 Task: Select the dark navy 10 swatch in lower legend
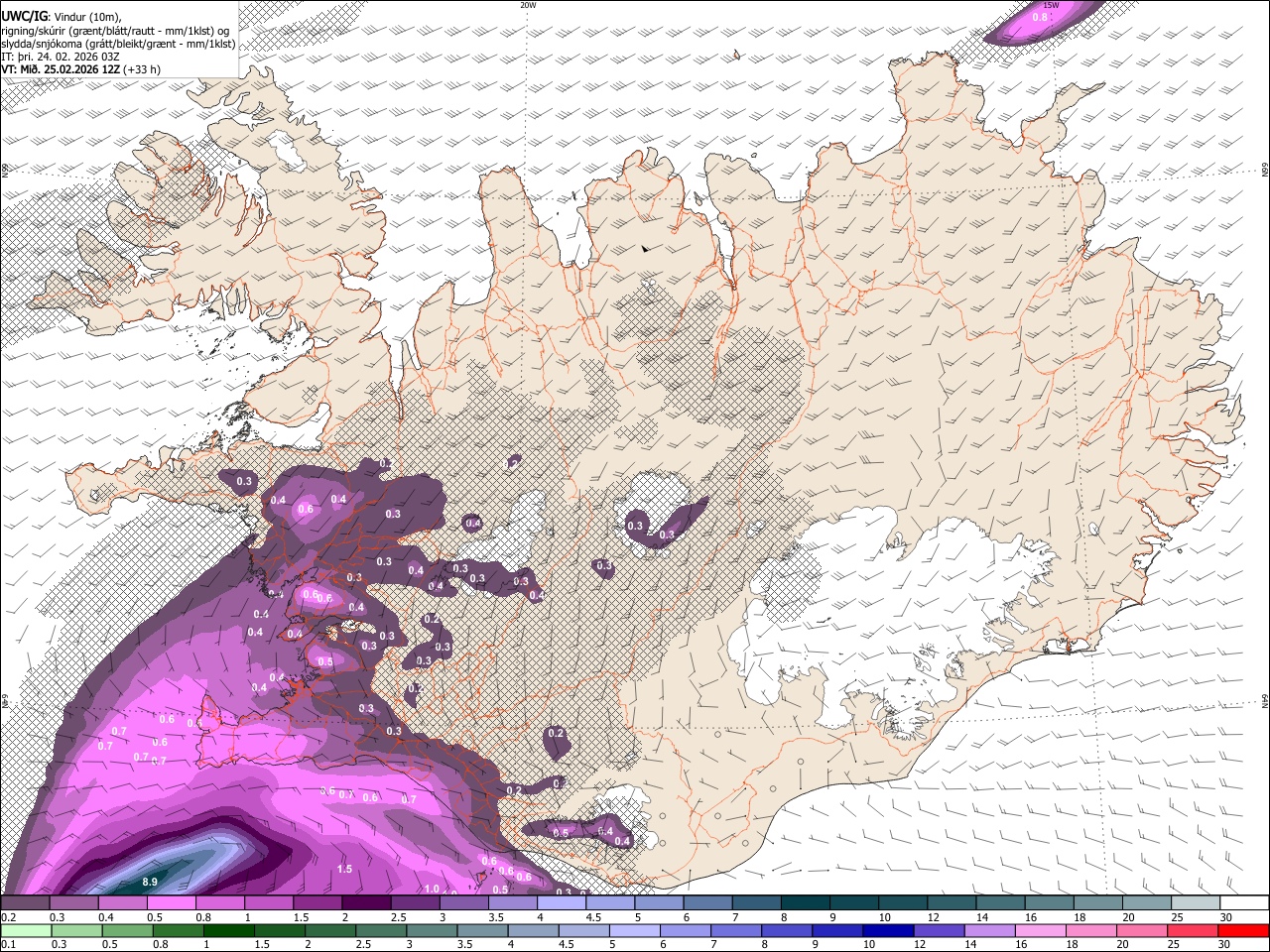click(x=886, y=930)
